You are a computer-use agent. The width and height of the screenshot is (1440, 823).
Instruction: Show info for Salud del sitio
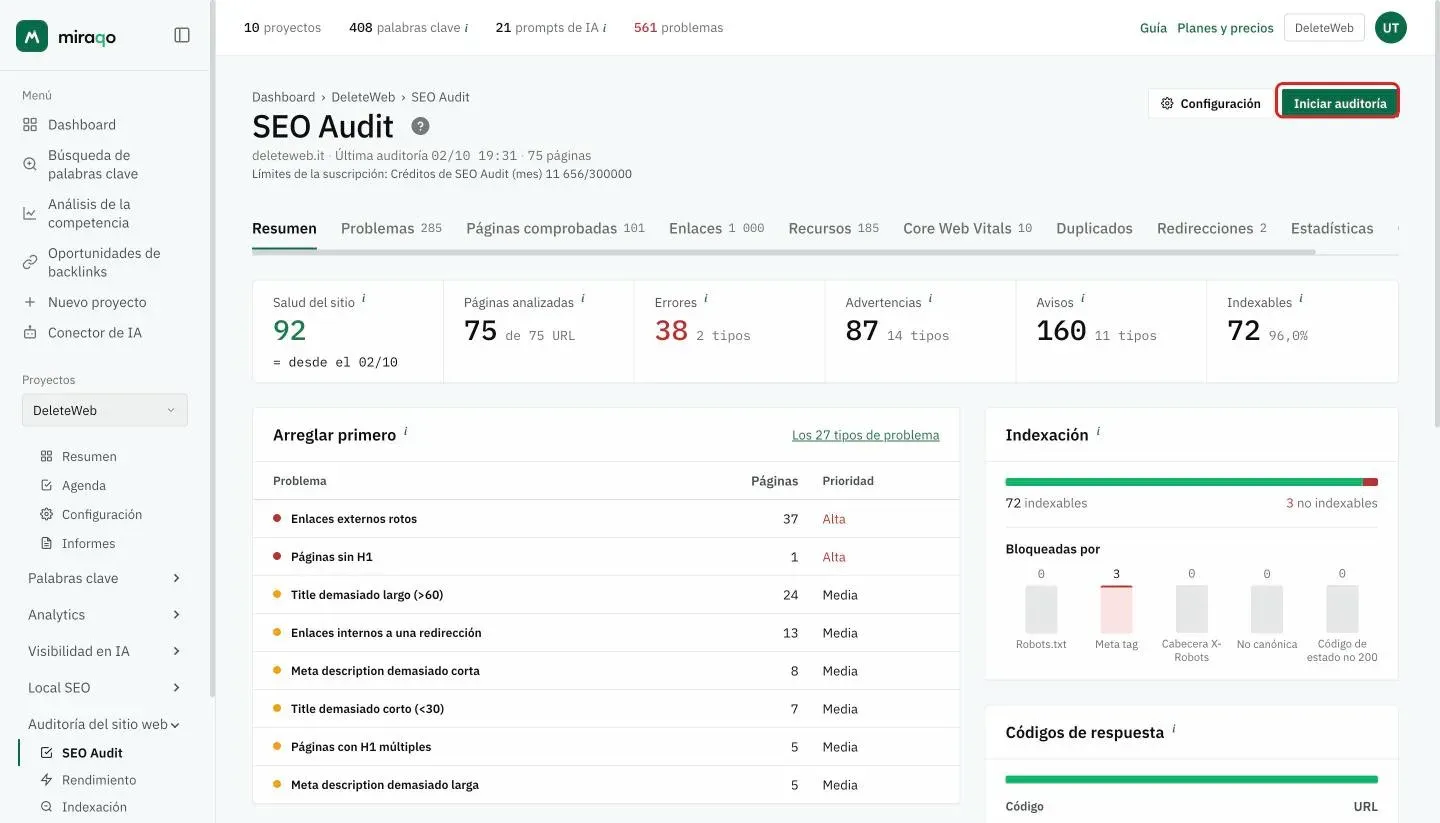point(364,298)
